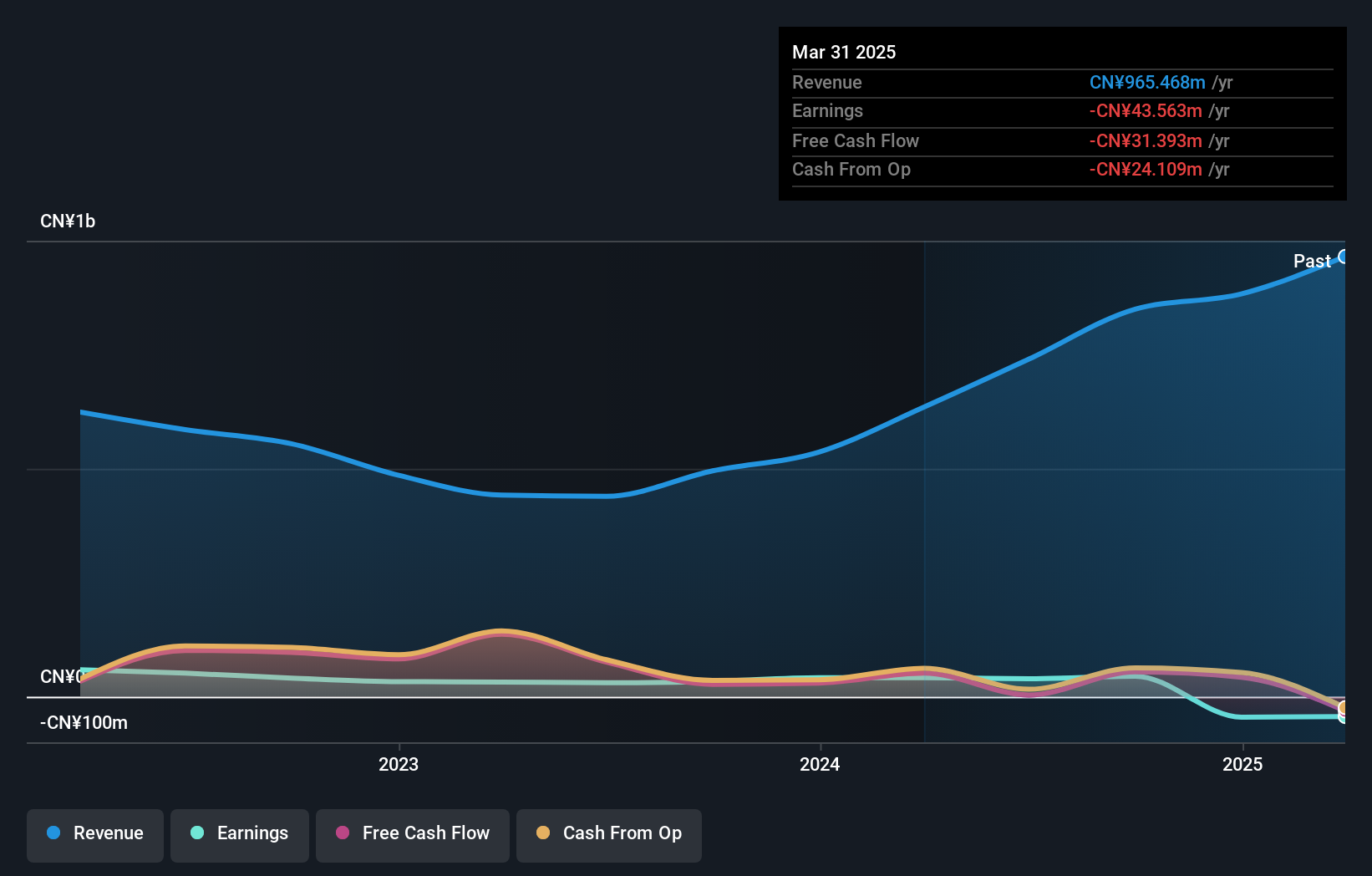Click the Earnings row label in tooltip
Viewport: 1372px width, 876px height.
827,110
